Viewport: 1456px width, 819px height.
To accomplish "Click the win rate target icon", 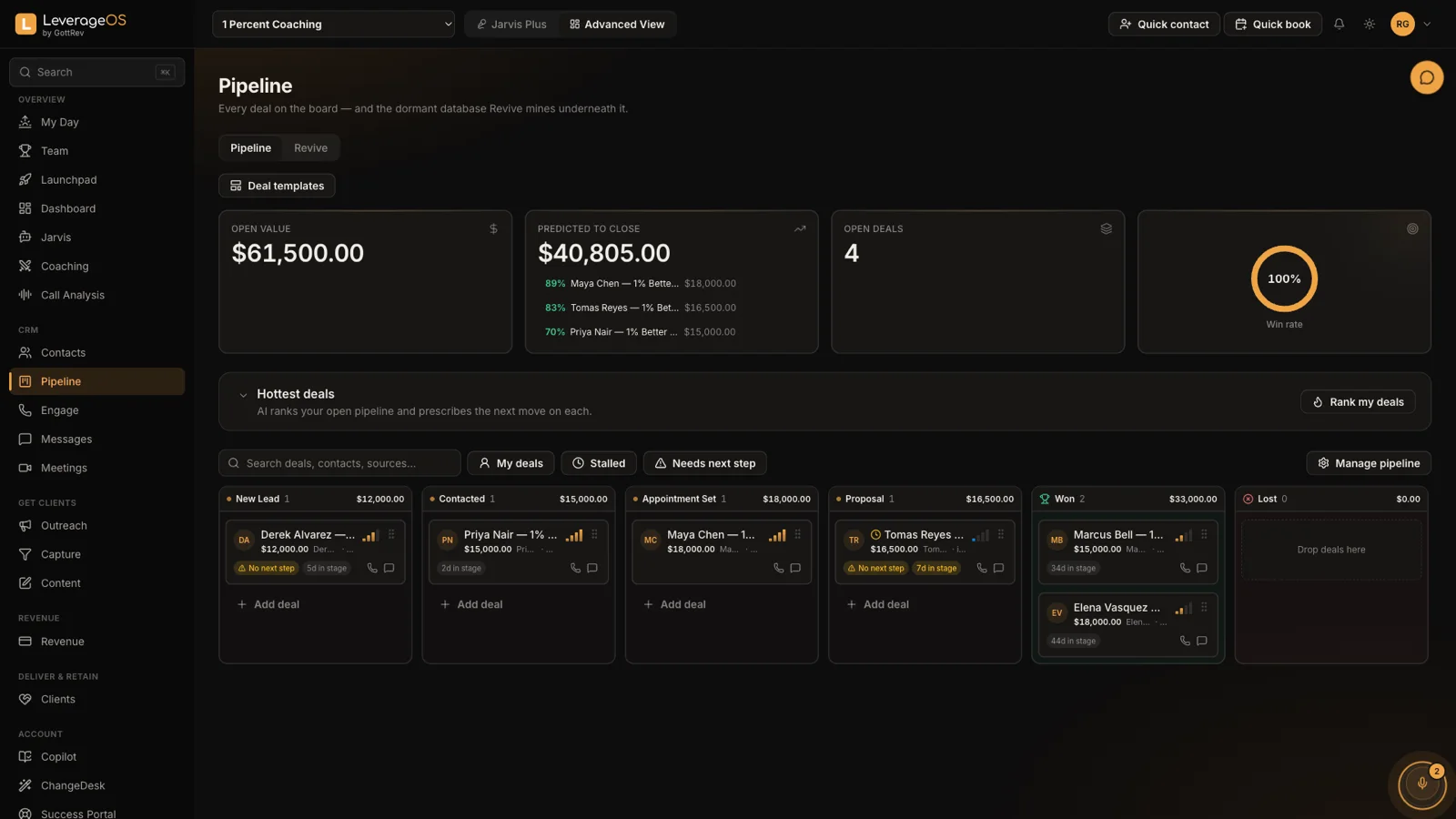I will pos(1412,228).
